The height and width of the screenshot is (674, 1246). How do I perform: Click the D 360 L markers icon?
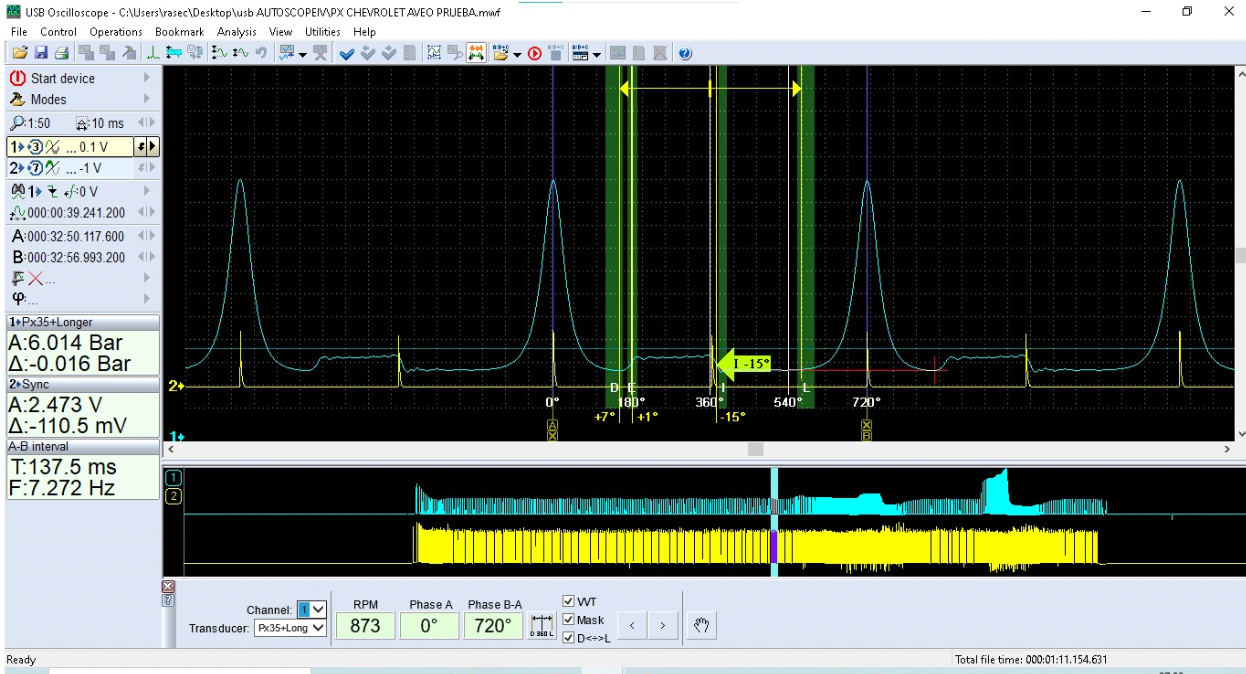click(542, 627)
